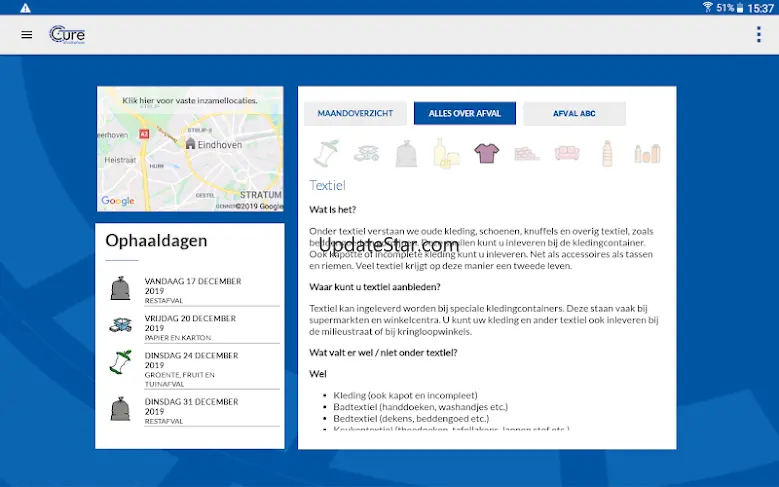779x487 pixels.
Task: Click the 'Textiel' section title
Action: click(x=327, y=185)
